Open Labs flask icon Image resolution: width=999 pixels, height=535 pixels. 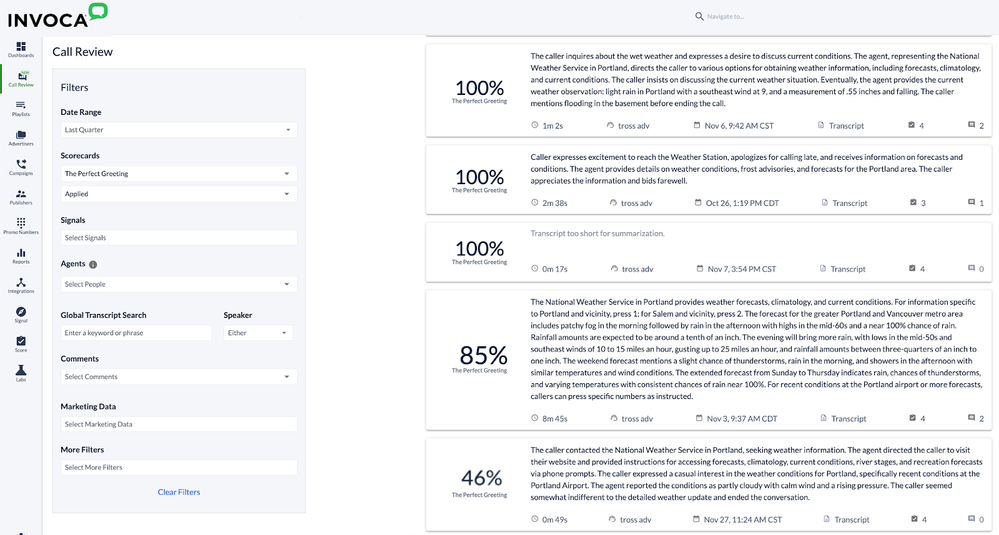point(21,373)
